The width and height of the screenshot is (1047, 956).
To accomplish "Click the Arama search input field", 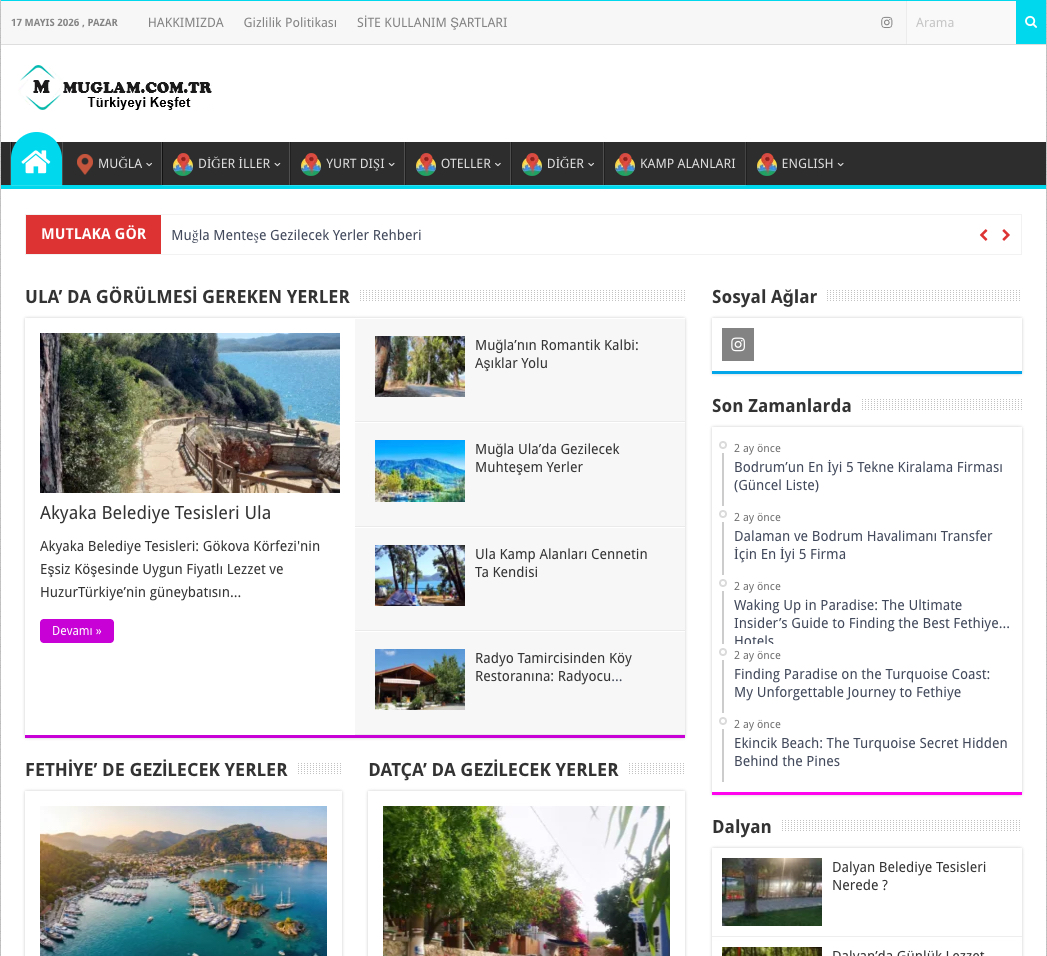I will click(x=961, y=23).
